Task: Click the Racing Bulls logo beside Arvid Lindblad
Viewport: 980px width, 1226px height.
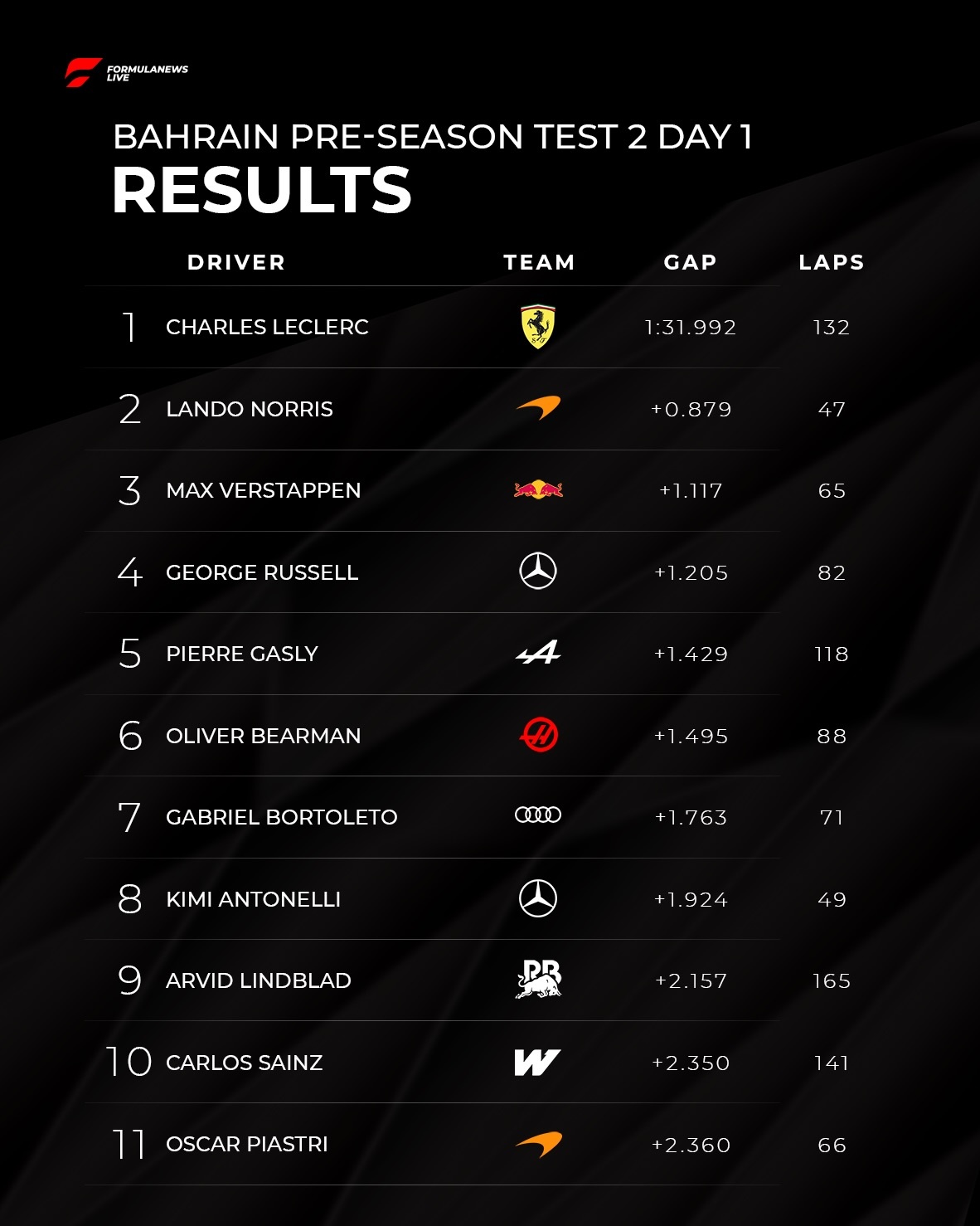Action: tap(538, 979)
